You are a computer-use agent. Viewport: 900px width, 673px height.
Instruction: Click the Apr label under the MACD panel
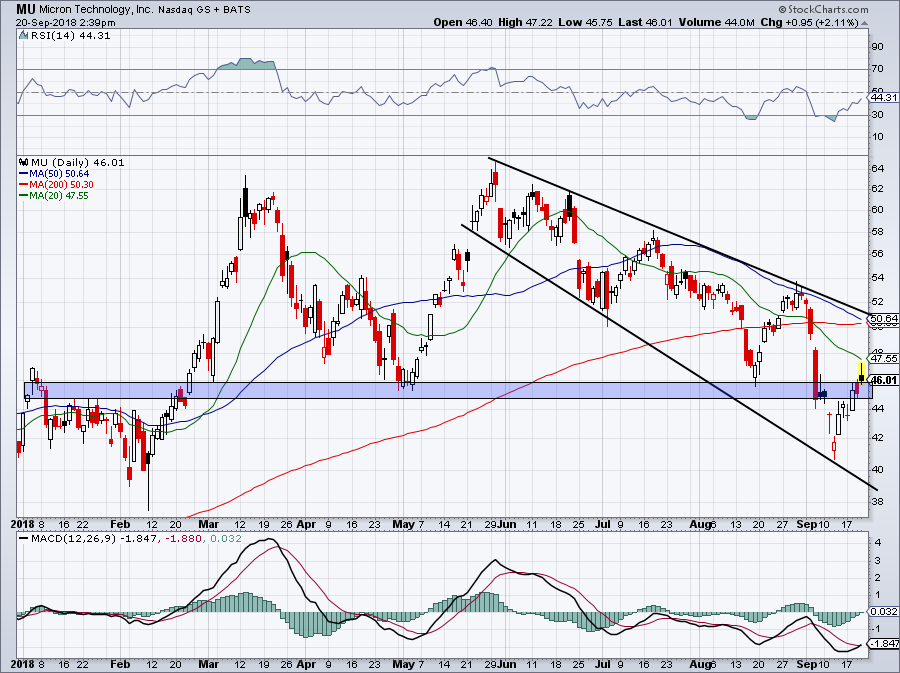point(307,664)
